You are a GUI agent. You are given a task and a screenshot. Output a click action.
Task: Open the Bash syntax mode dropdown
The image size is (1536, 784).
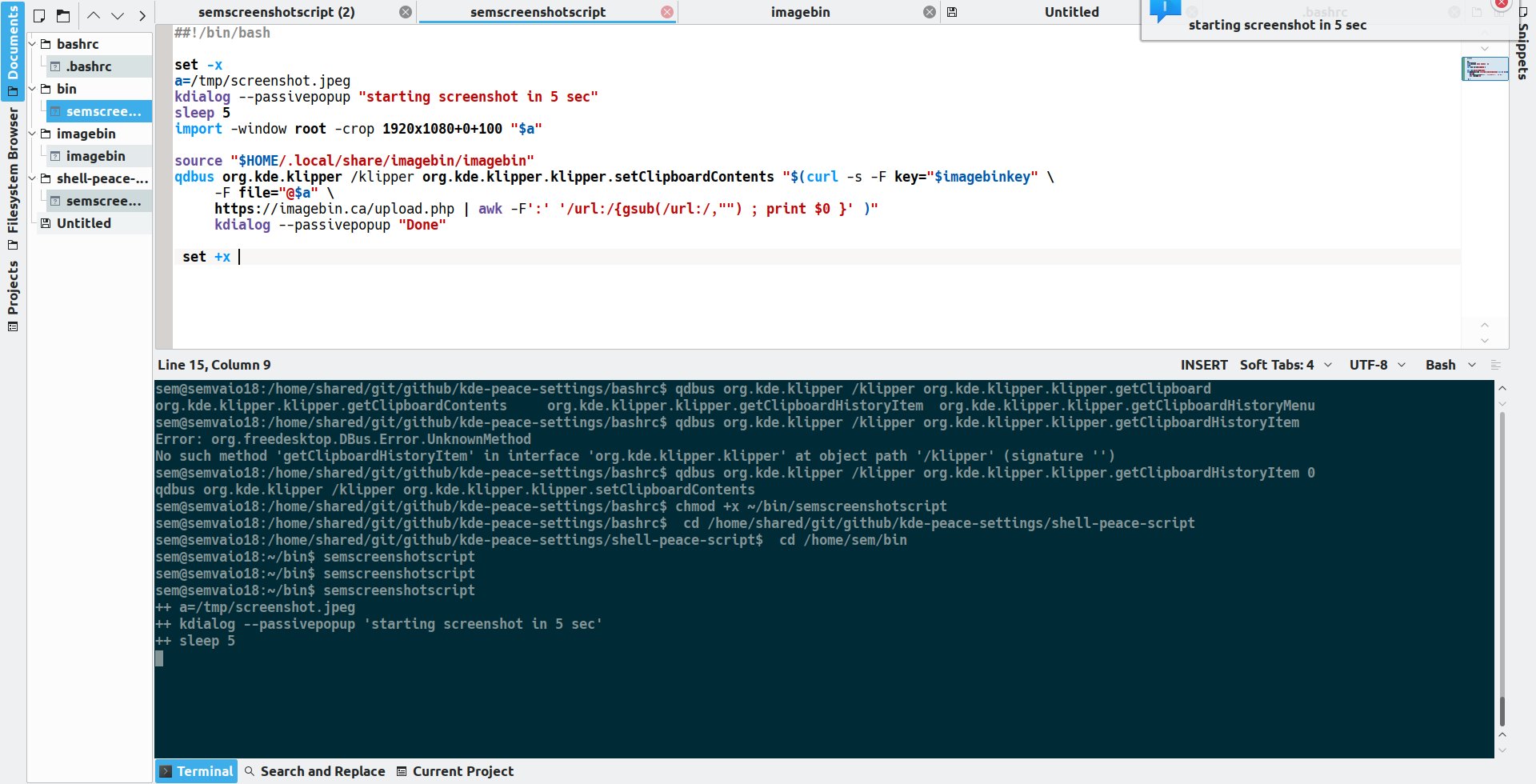pyautogui.click(x=1450, y=365)
